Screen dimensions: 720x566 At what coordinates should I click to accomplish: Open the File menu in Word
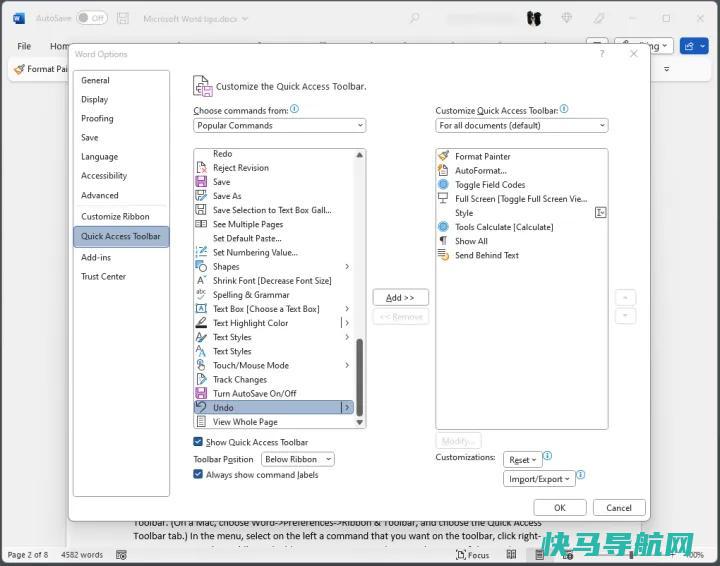coord(24,46)
